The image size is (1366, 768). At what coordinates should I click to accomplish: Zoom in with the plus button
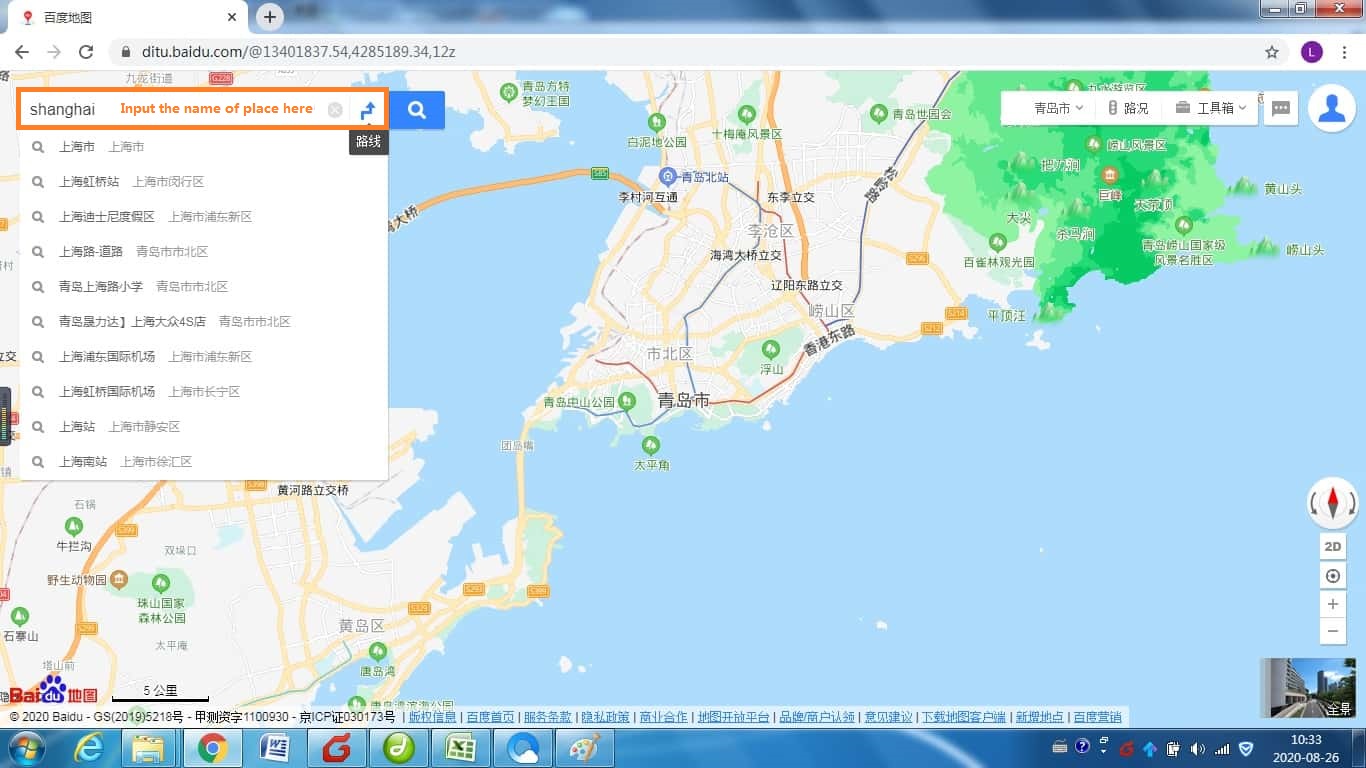pos(1332,605)
